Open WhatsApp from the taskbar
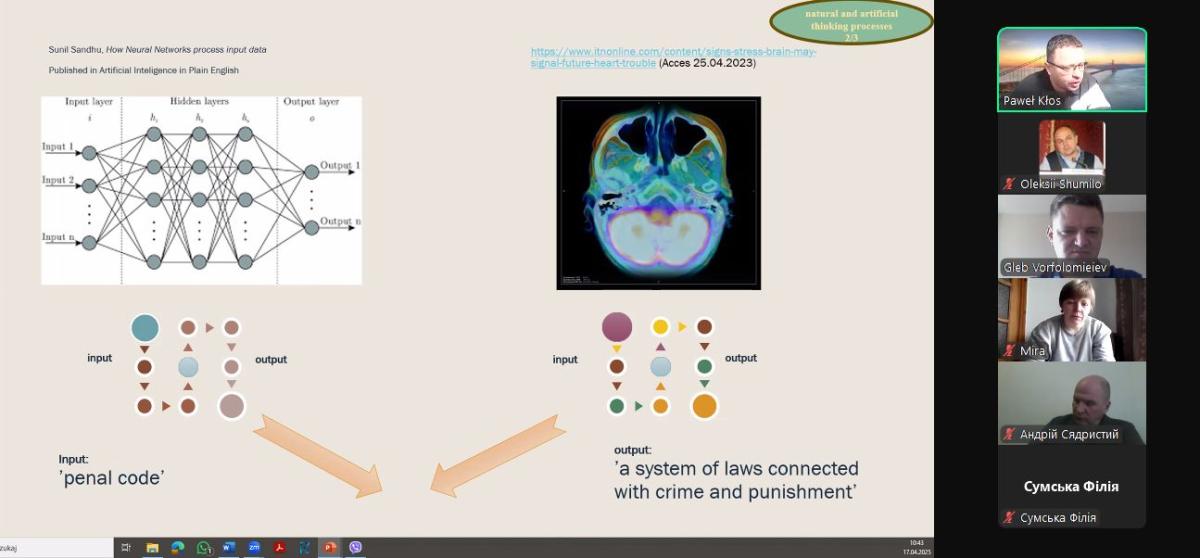This screenshot has width=1200, height=558. click(x=204, y=548)
